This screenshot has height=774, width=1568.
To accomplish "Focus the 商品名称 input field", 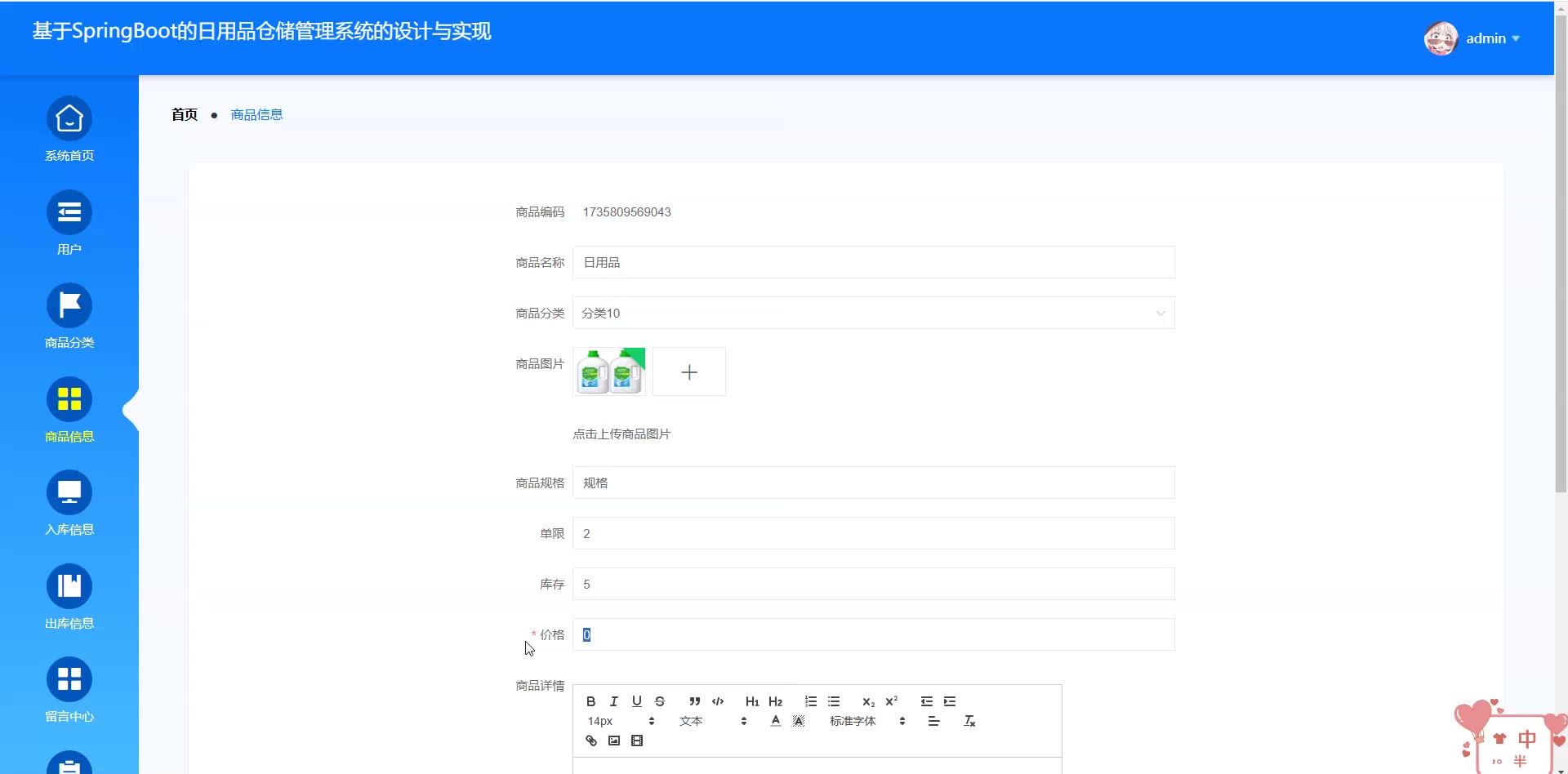I will (873, 262).
